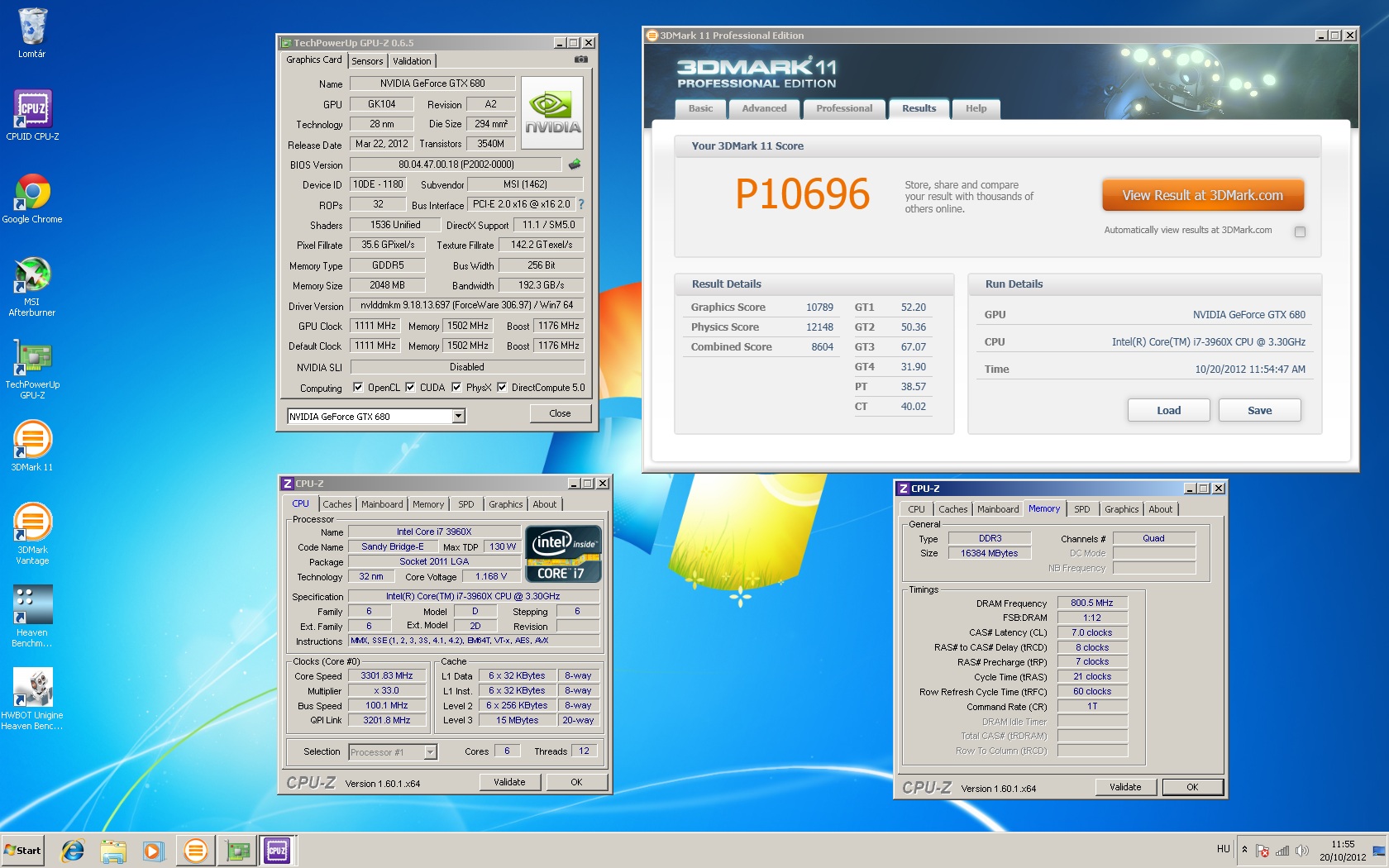This screenshot has width=1389, height=868.
Task: Toggle the DirectCompute 5.0 checkbox
Action: (x=502, y=387)
